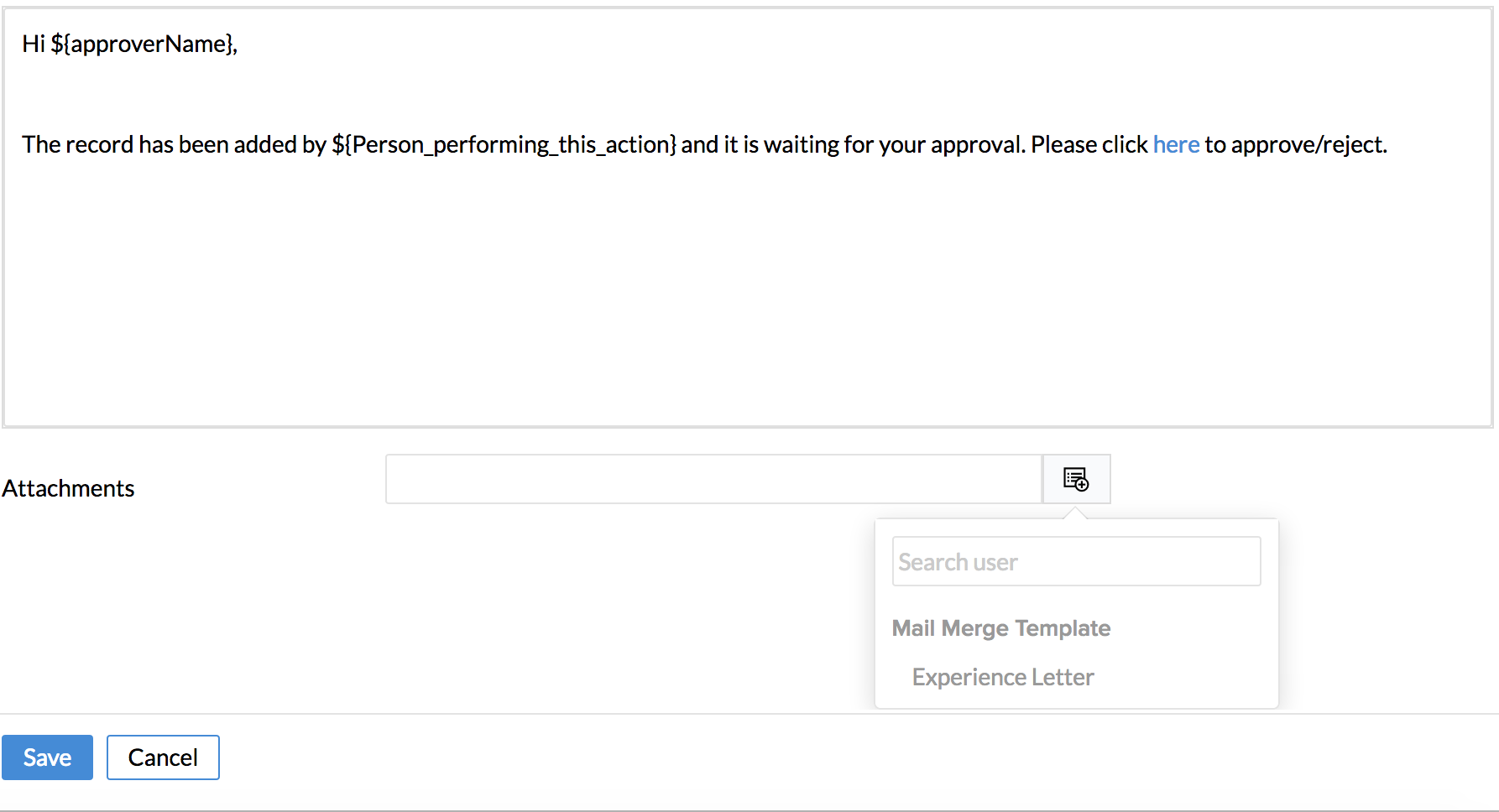
Task: Click inside the Attachments input box
Action: (x=713, y=479)
